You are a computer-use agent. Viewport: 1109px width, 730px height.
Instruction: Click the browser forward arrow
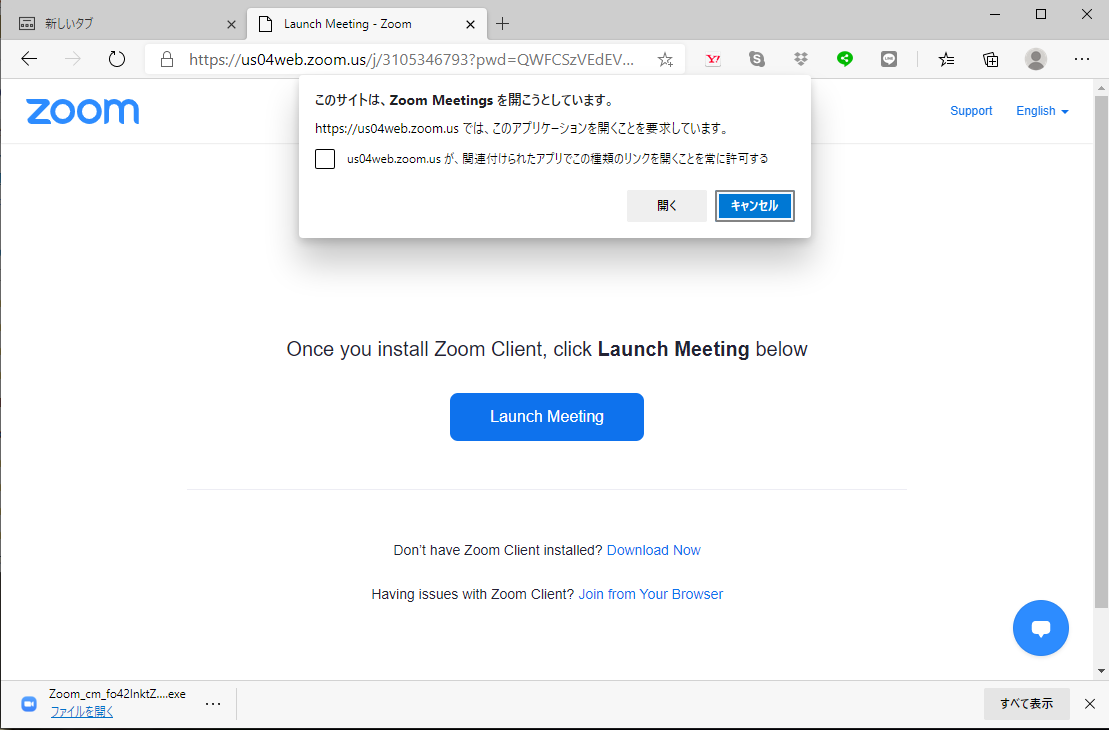(73, 59)
